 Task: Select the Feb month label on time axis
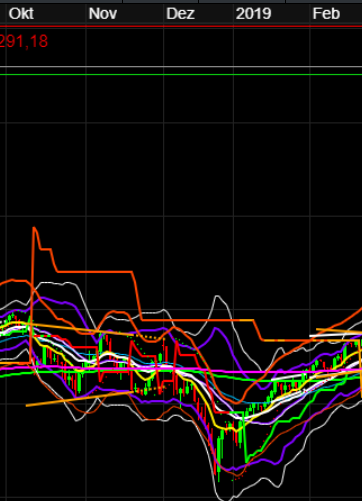[x=326, y=14]
